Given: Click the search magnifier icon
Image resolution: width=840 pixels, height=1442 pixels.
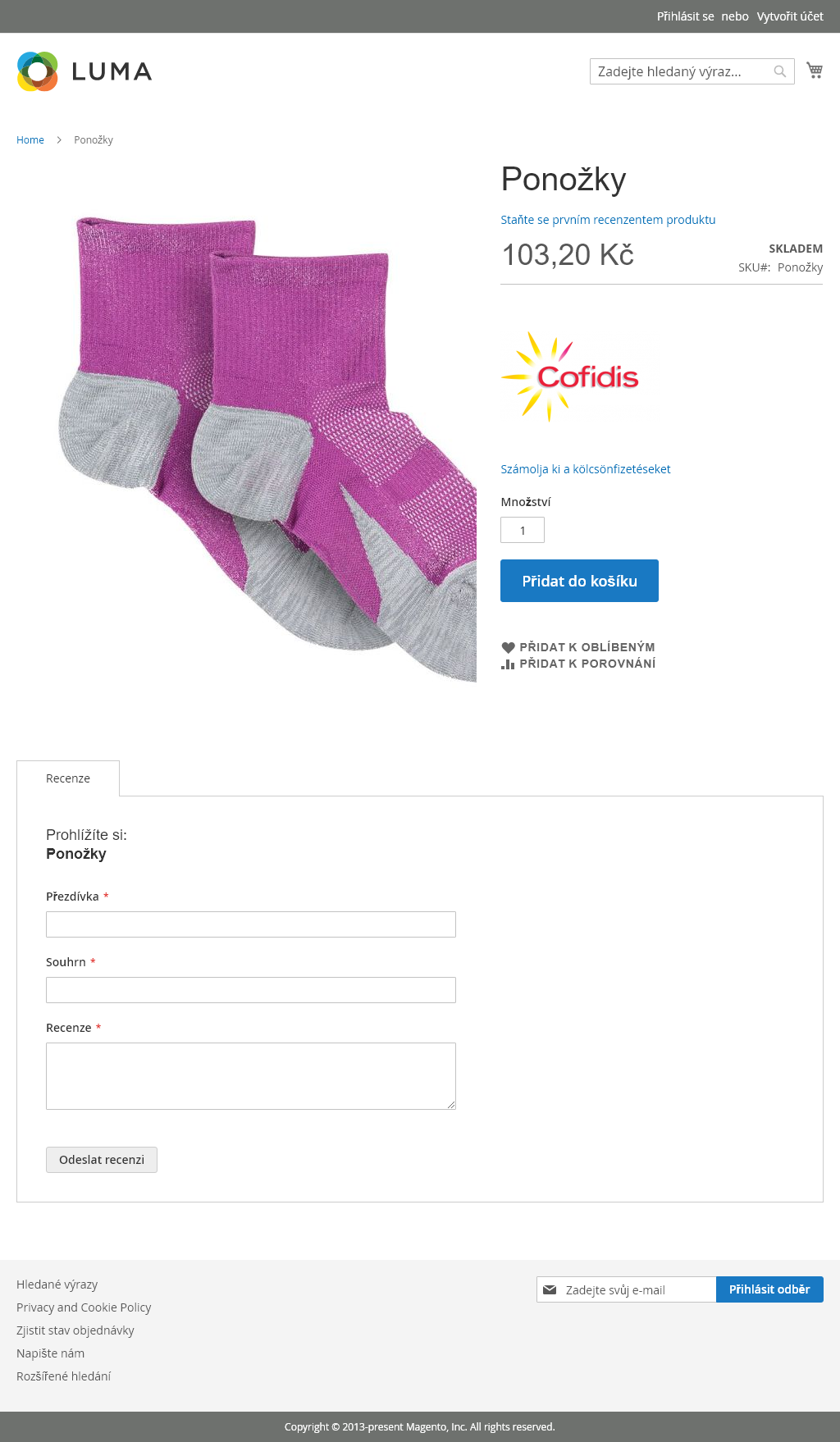Looking at the screenshot, I should (780, 71).
